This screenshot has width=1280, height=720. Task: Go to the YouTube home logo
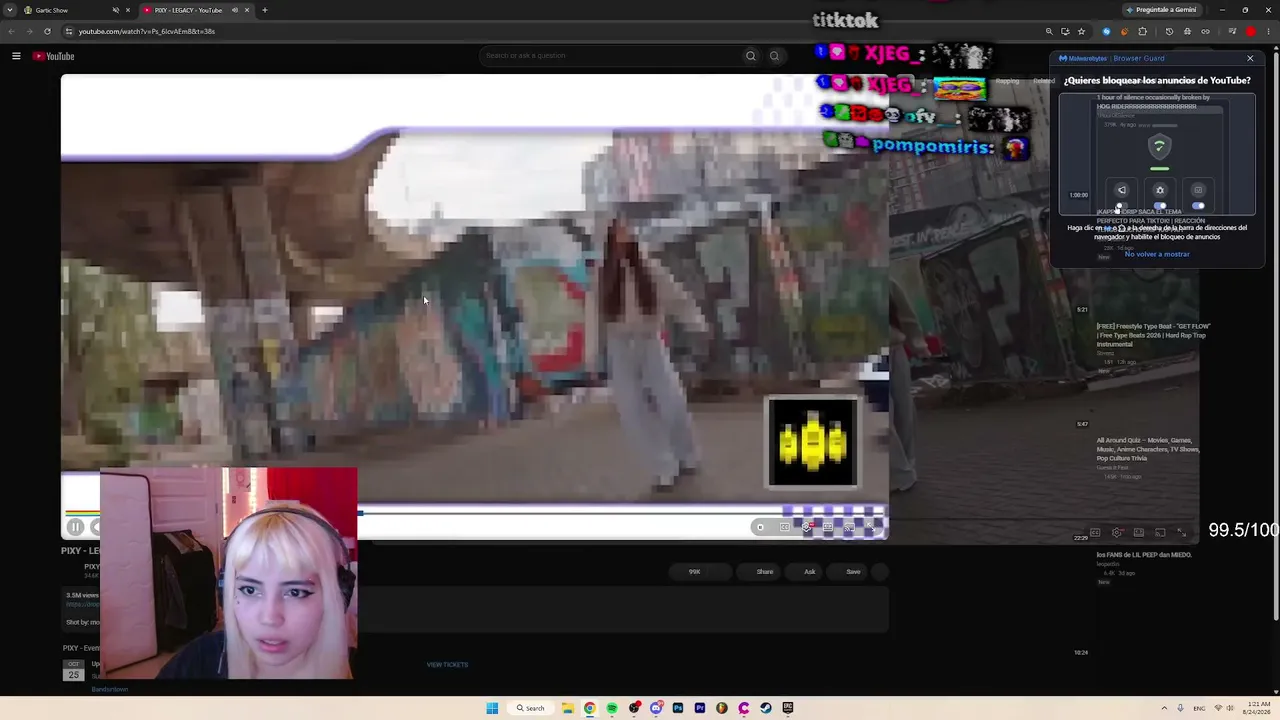pos(54,56)
